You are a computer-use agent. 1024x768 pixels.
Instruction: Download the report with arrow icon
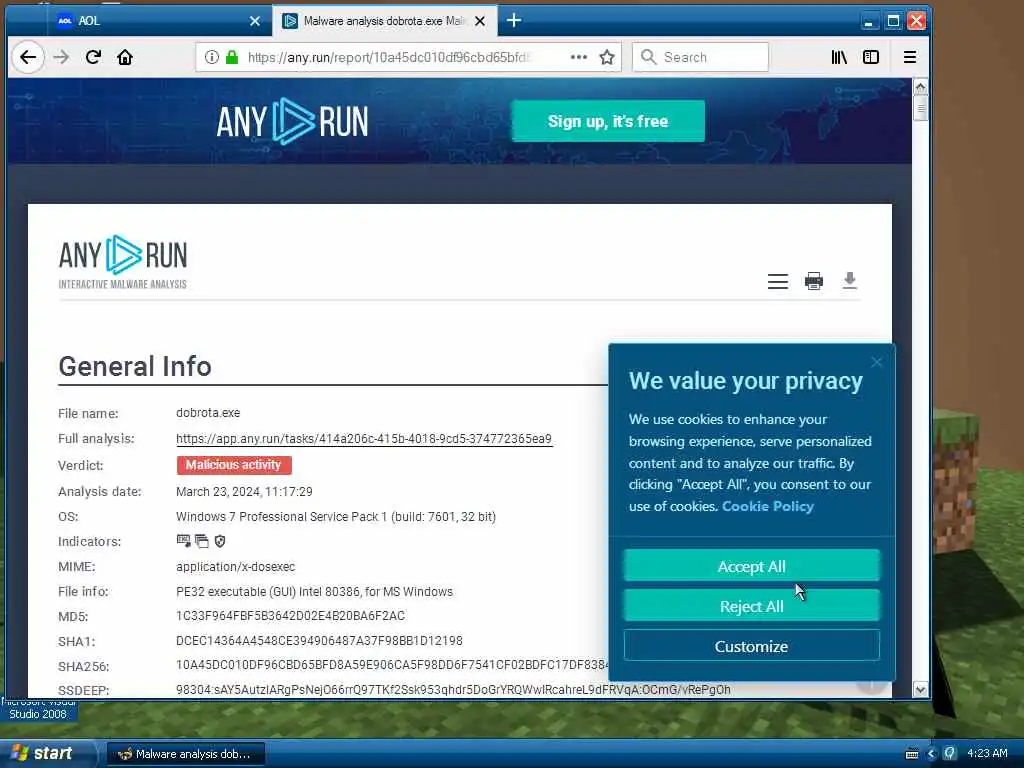tap(849, 281)
